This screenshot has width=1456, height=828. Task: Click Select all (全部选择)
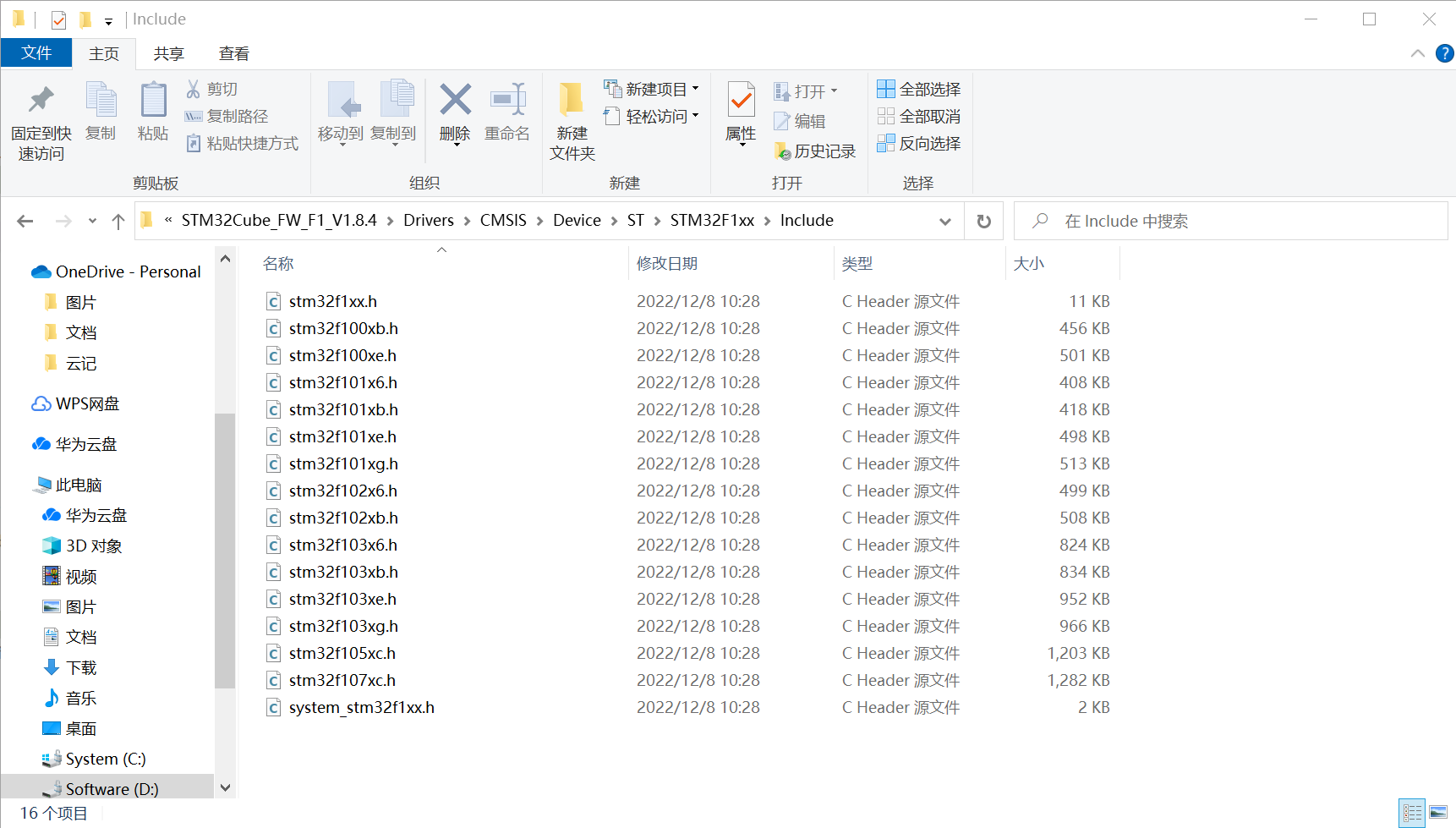point(919,89)
